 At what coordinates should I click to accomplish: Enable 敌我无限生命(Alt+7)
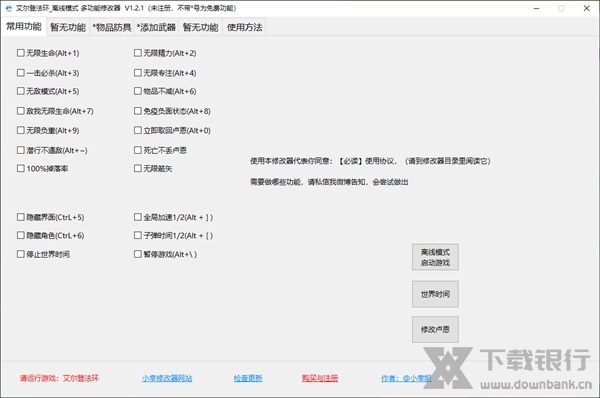click(55, 111)
